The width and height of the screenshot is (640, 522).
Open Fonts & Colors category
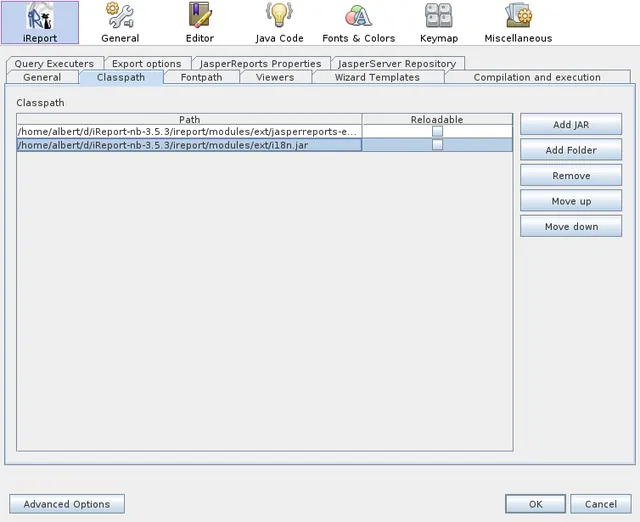(358, 22)
